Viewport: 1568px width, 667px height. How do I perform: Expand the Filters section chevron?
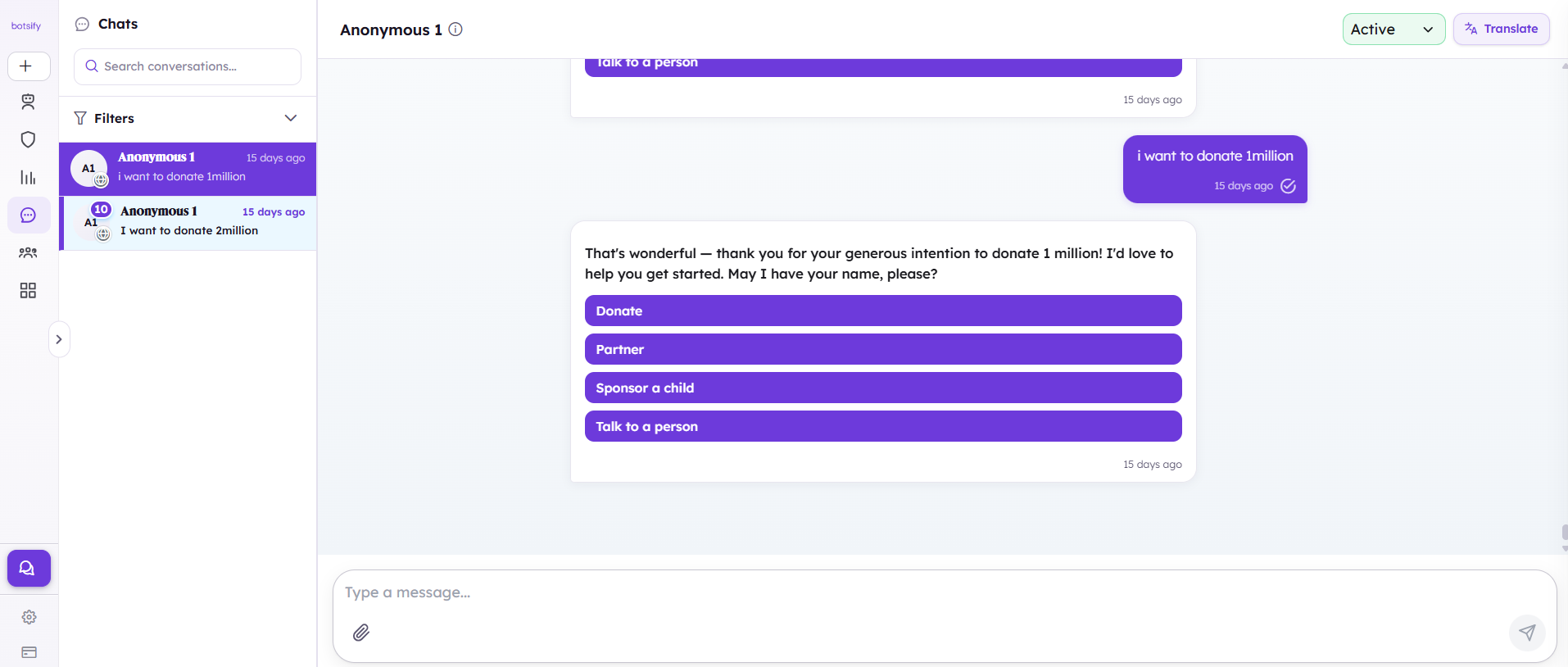click(291, 118)
